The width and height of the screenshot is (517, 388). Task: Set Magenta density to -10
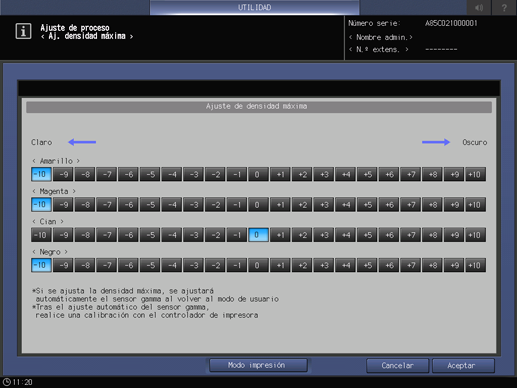pyautogui.click(x=41, y=205)
